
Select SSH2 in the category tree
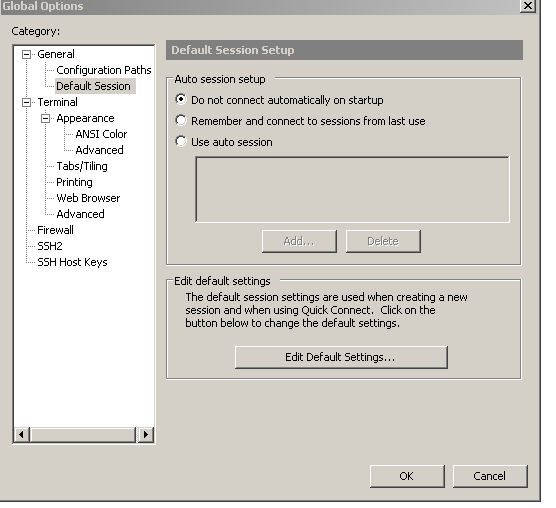(x=50, y=246)
